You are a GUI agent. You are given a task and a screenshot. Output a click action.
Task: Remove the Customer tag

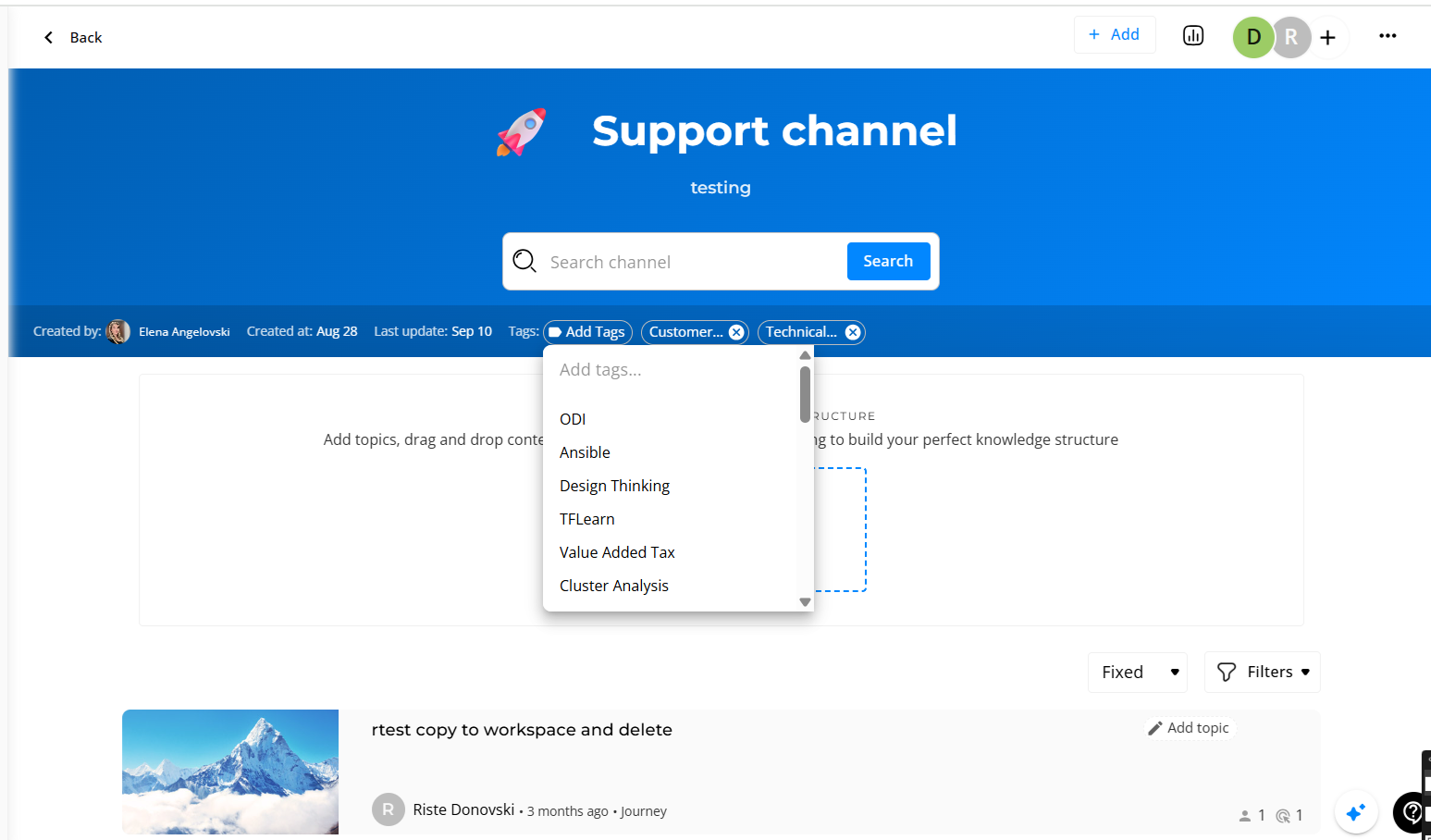736,332
